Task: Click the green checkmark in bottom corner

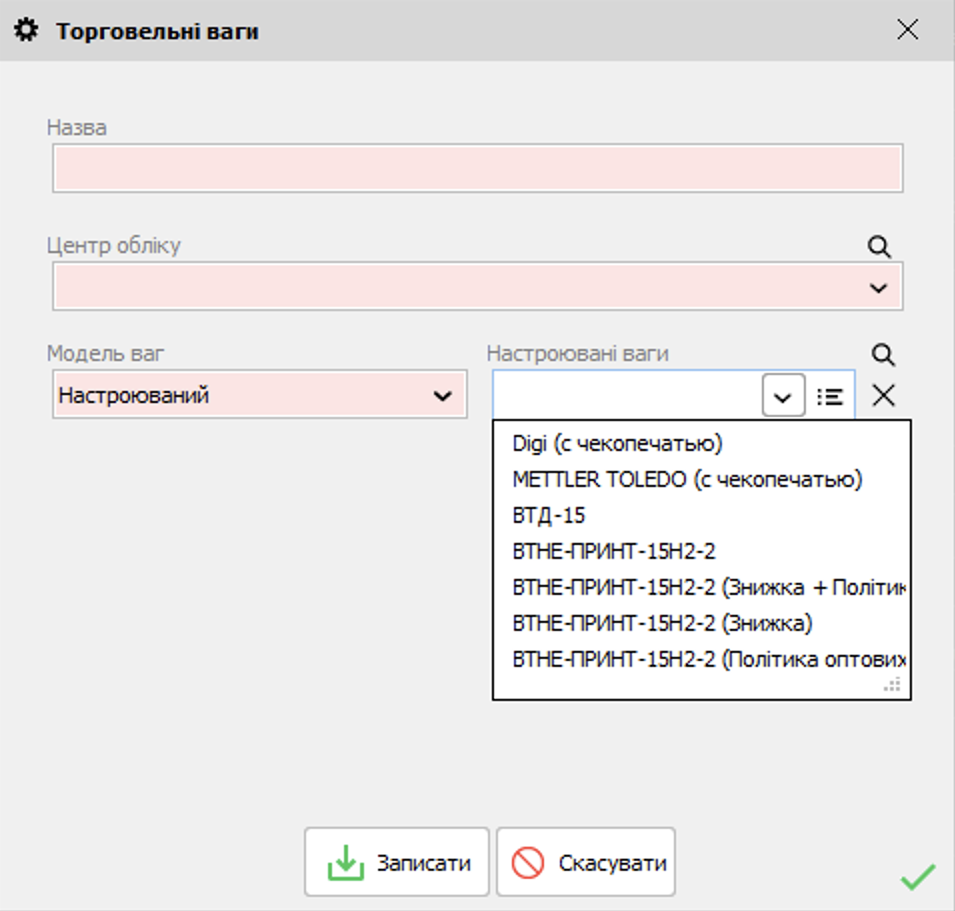Action: [x=917, y=877]
